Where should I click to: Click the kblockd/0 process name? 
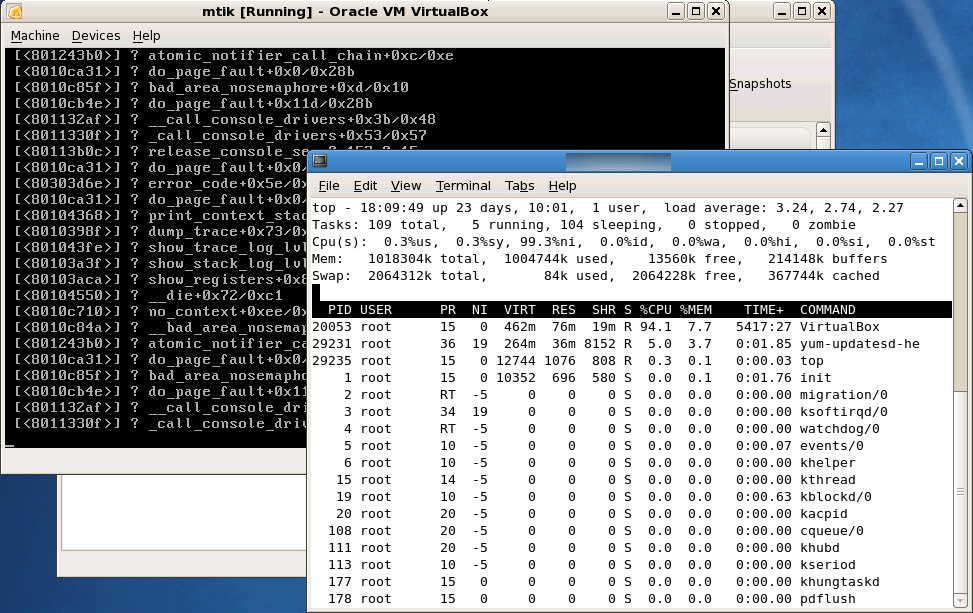(x=835, y=497)
